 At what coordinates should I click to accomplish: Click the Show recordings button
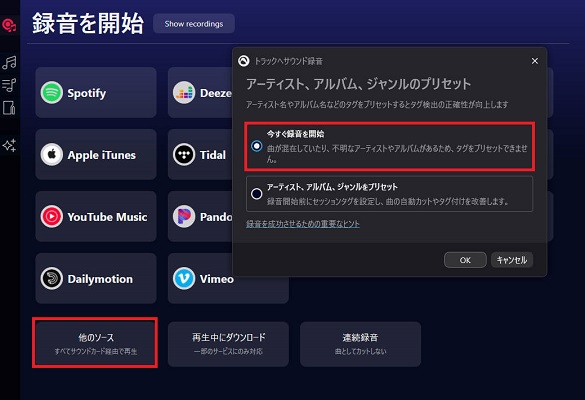[x=194, y=24]
